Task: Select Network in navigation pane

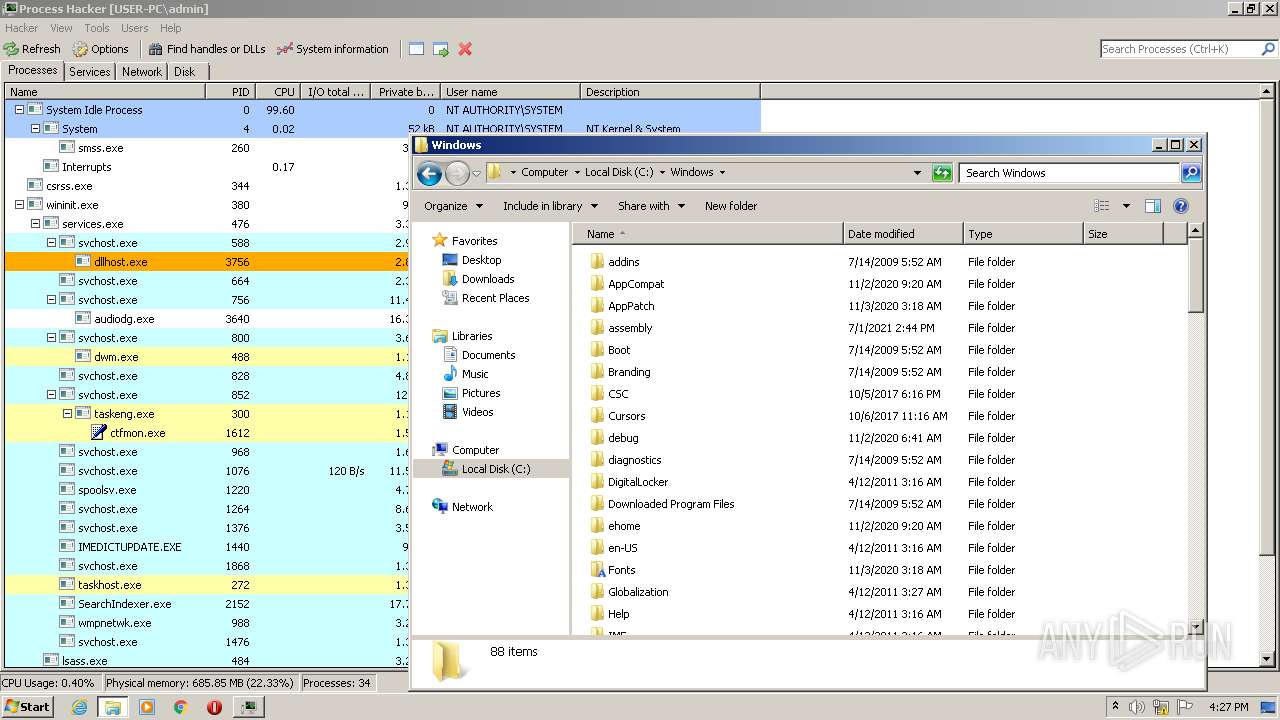Action: pos(472,507)
